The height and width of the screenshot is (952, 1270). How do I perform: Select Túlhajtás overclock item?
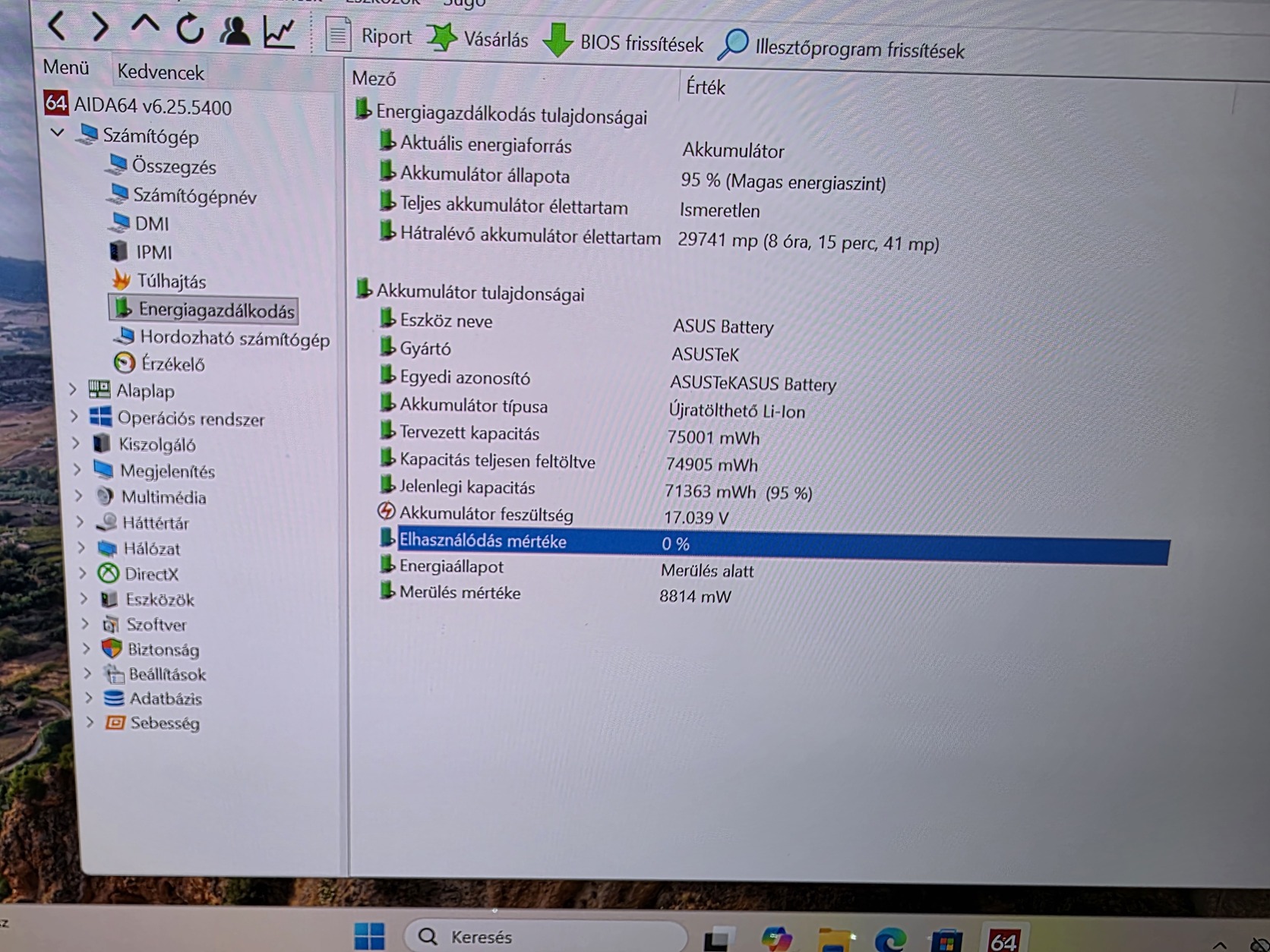click(x=159, y=280)
